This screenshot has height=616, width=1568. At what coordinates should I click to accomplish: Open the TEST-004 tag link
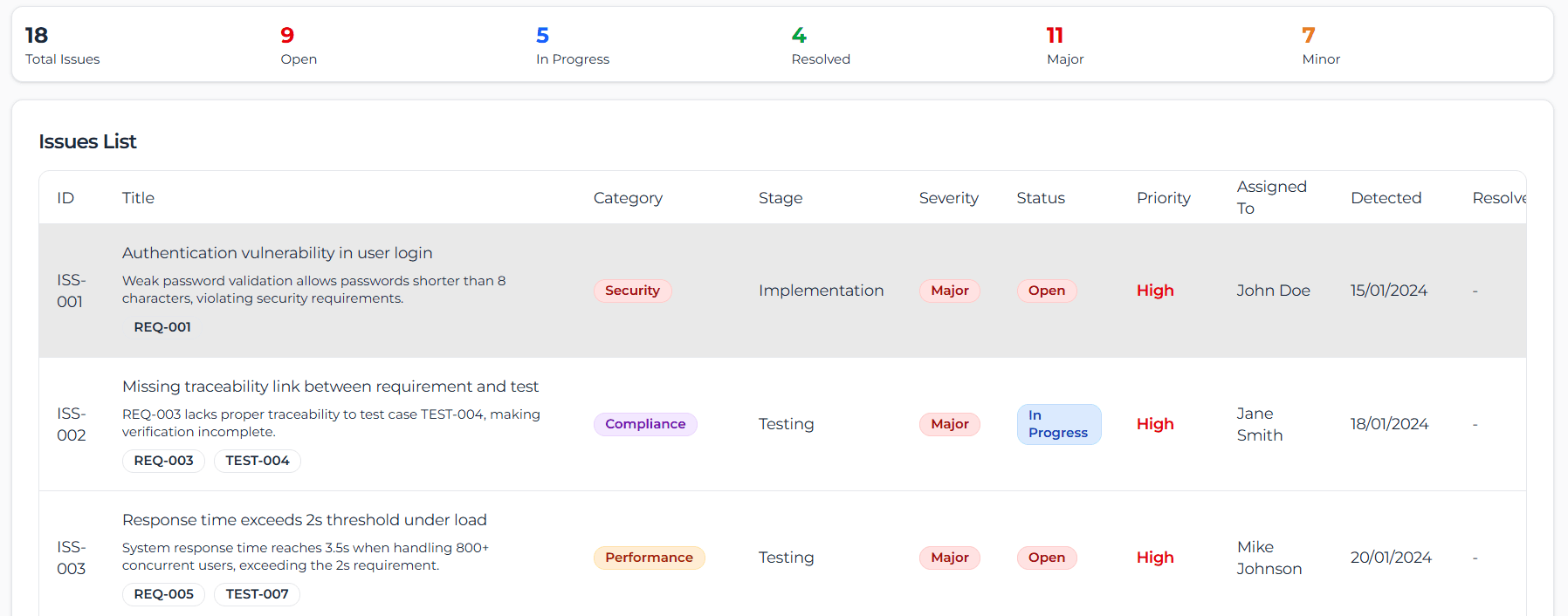click(257, 461)
